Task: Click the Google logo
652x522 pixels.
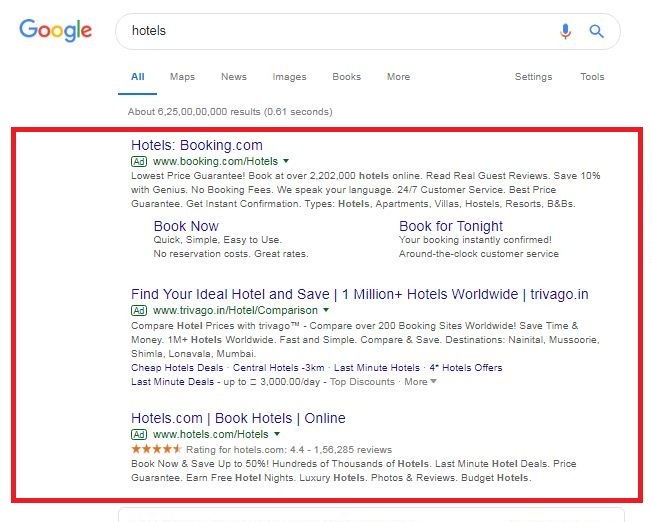Action: (x=55, y=30)
